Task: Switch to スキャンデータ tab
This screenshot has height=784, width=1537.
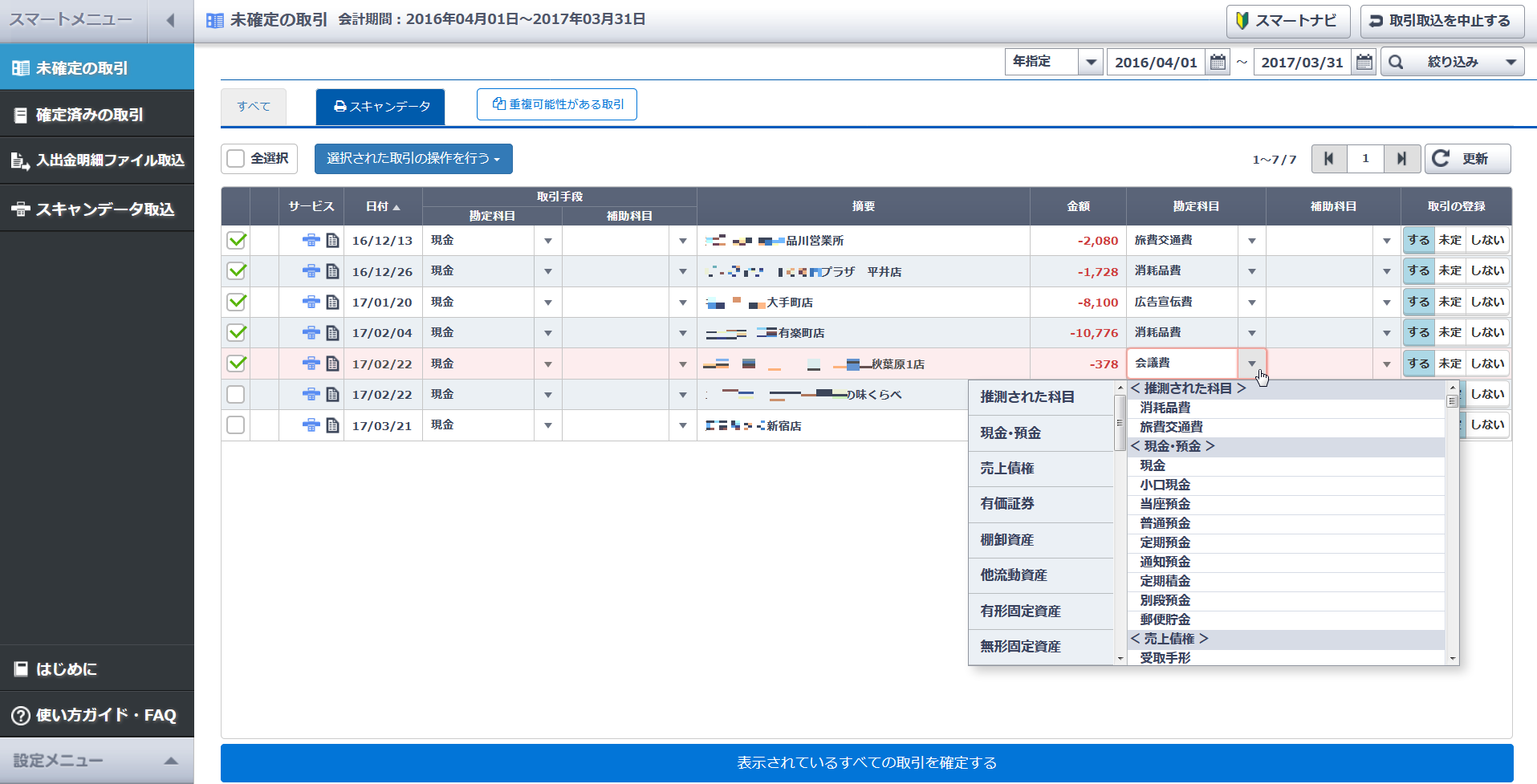Action: click(380, 107)
